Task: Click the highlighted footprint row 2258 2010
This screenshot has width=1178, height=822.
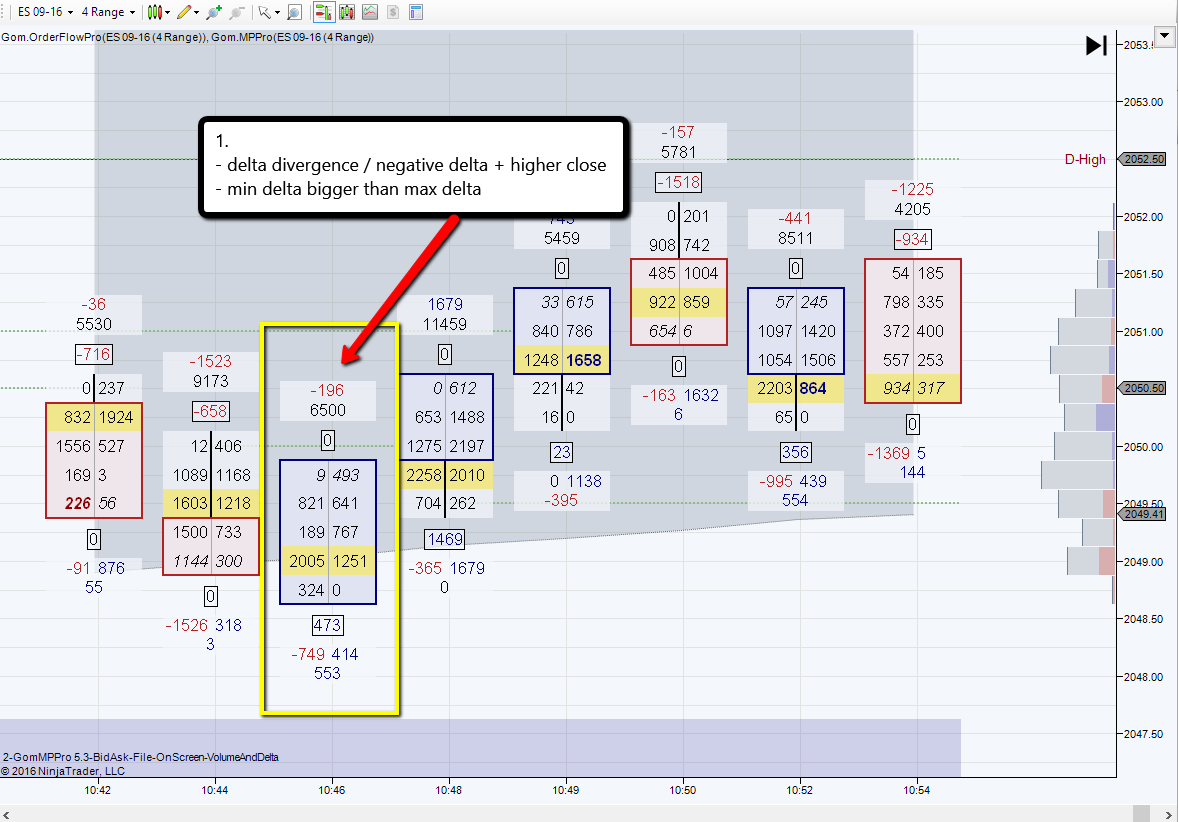Action: (446, 475)
